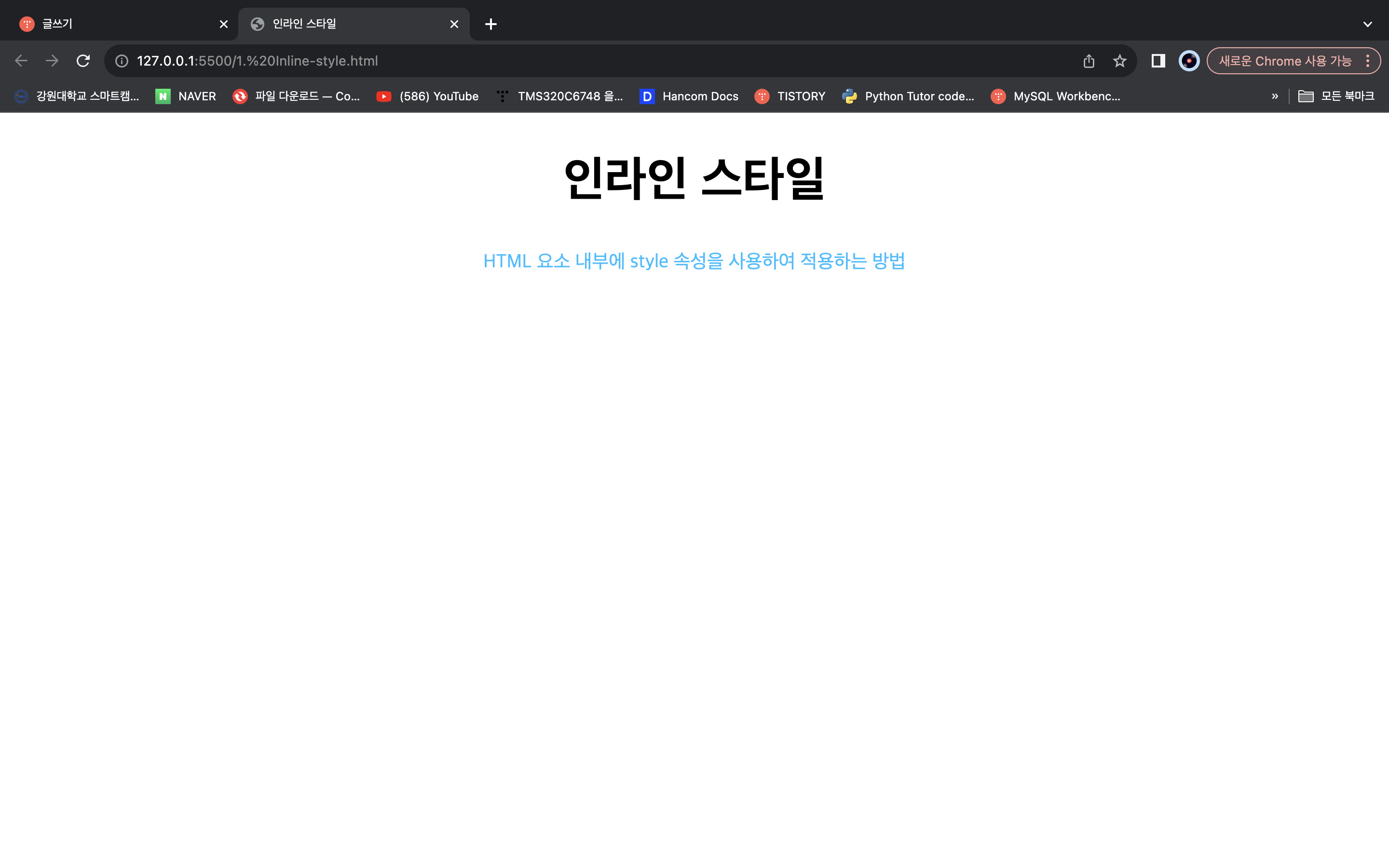Show hidden bookmarks with double chevron
1389x868 pixels.
[1275, 96]
